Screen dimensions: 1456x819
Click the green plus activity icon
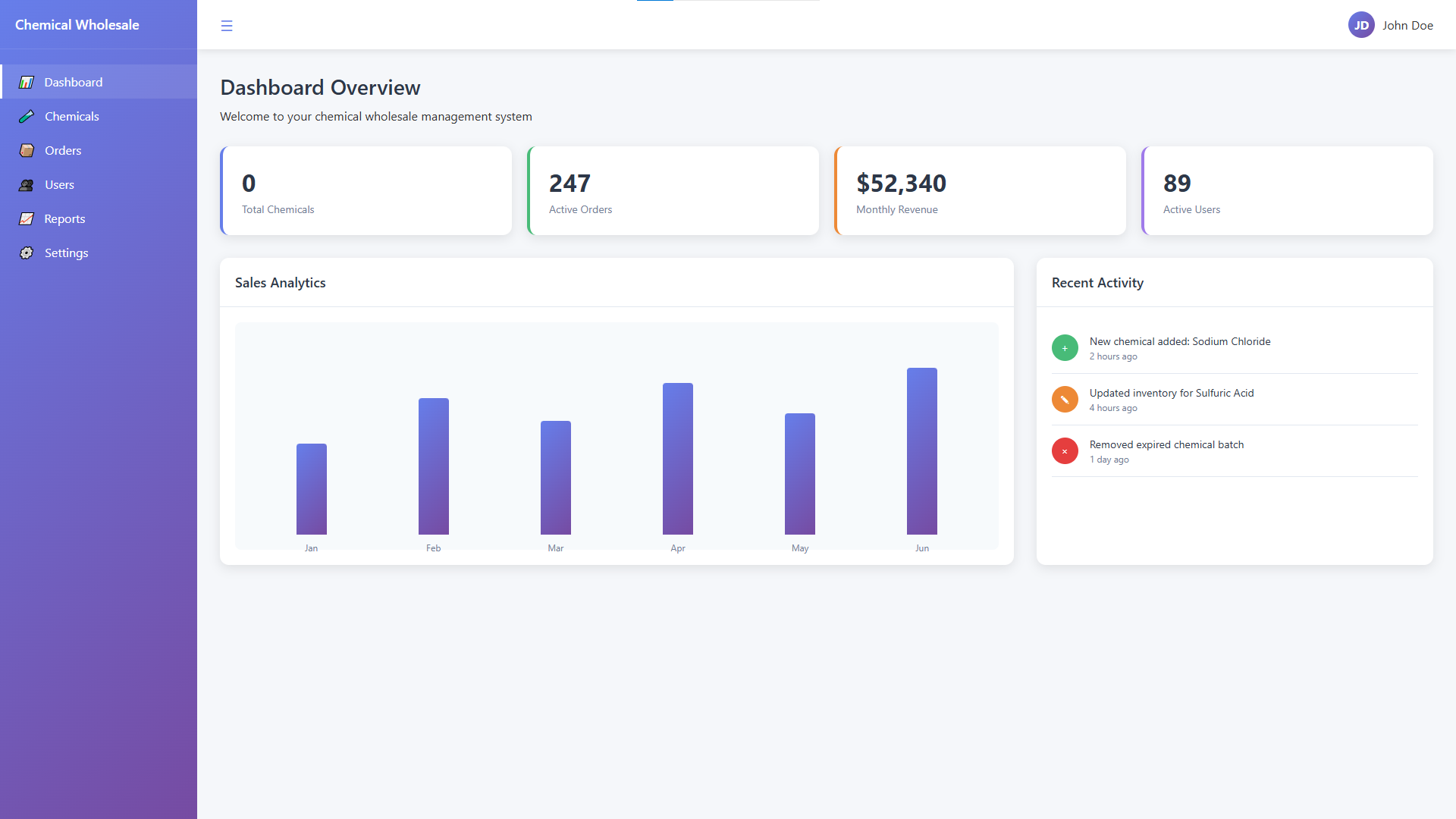[1065, 348]
